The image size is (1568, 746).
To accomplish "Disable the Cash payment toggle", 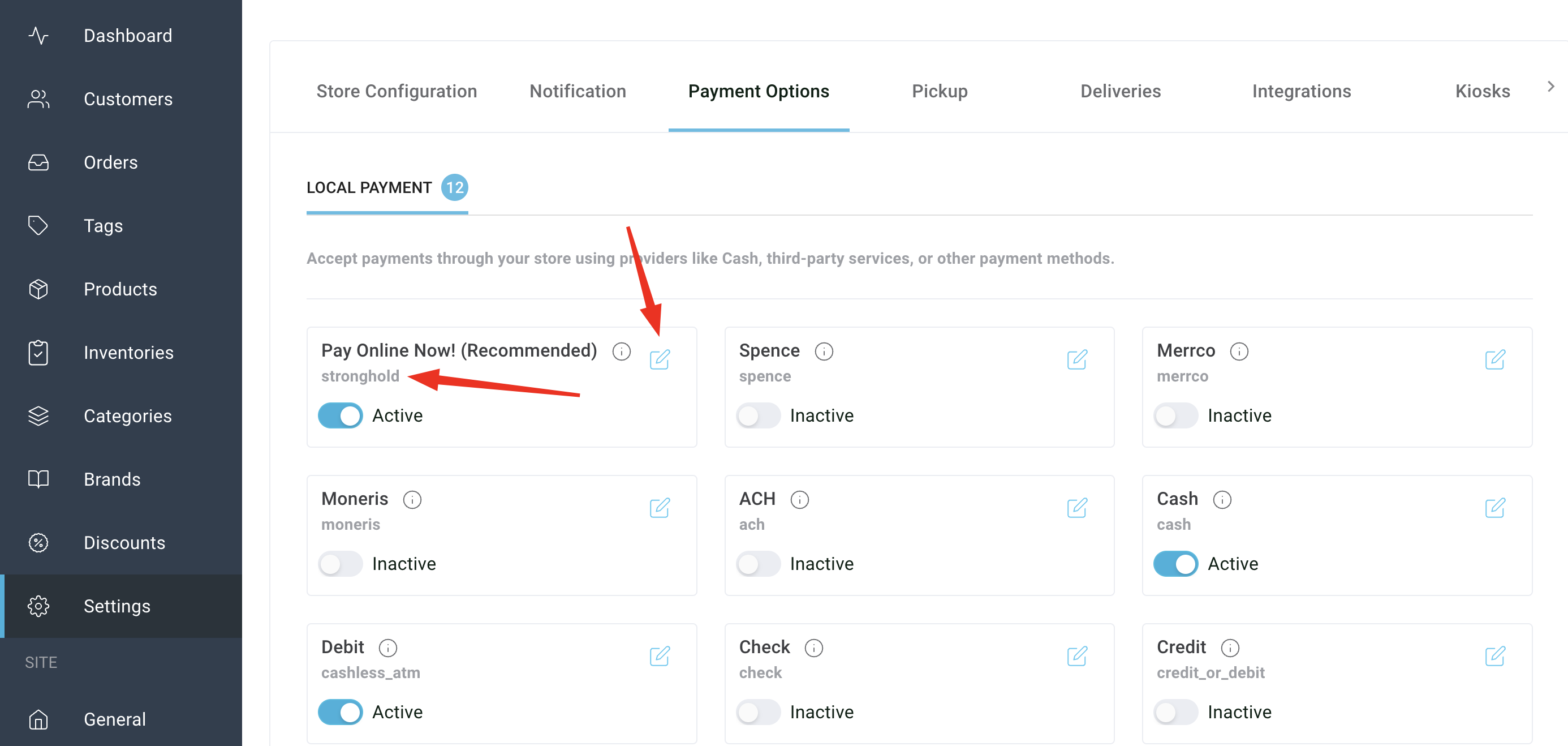I will pos(1175,564).
